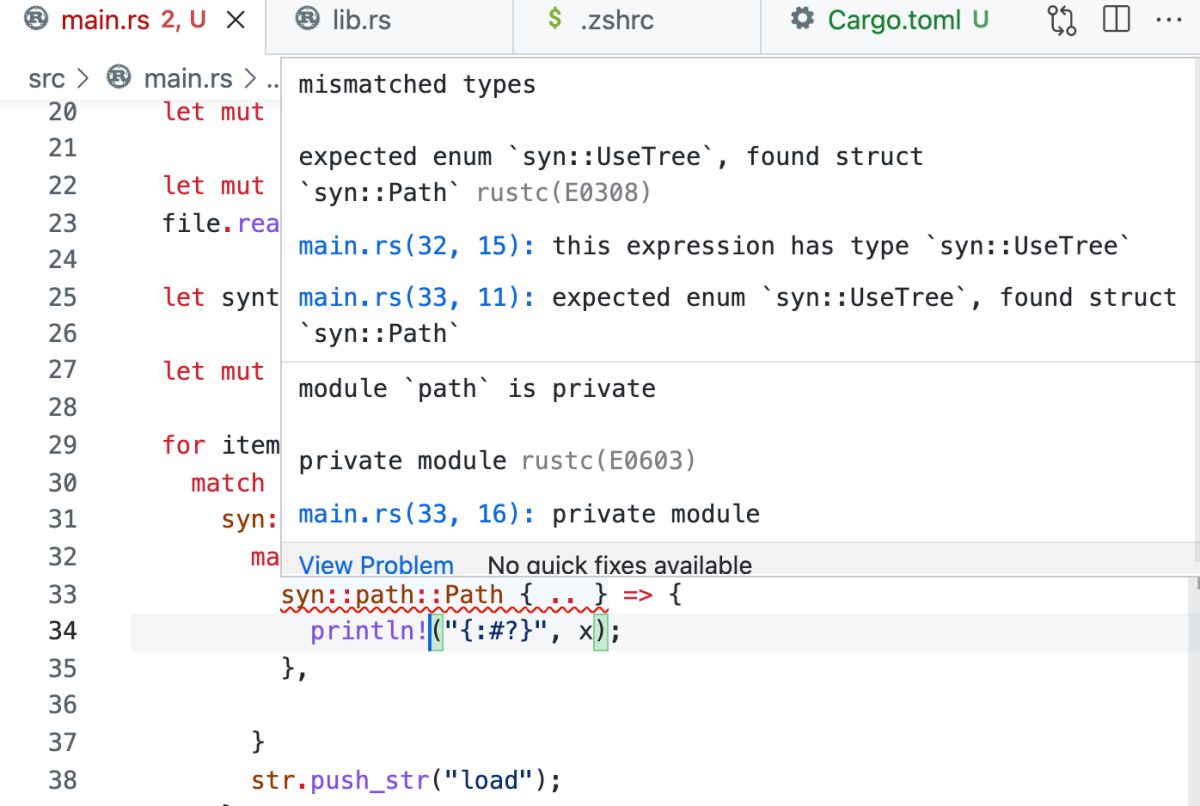Click the breadcrumb chevron after src

point(84,78)
